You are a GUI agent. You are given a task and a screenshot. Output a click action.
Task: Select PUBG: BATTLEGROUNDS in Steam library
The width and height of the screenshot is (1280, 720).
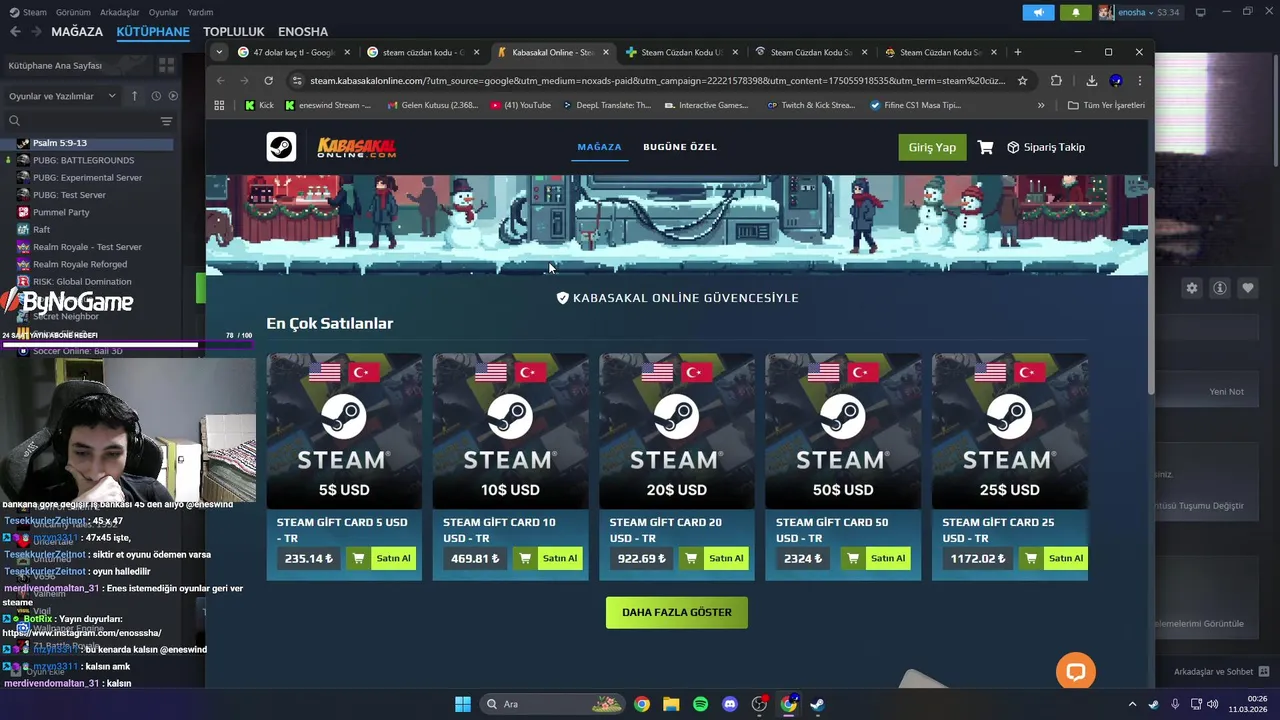83,160
